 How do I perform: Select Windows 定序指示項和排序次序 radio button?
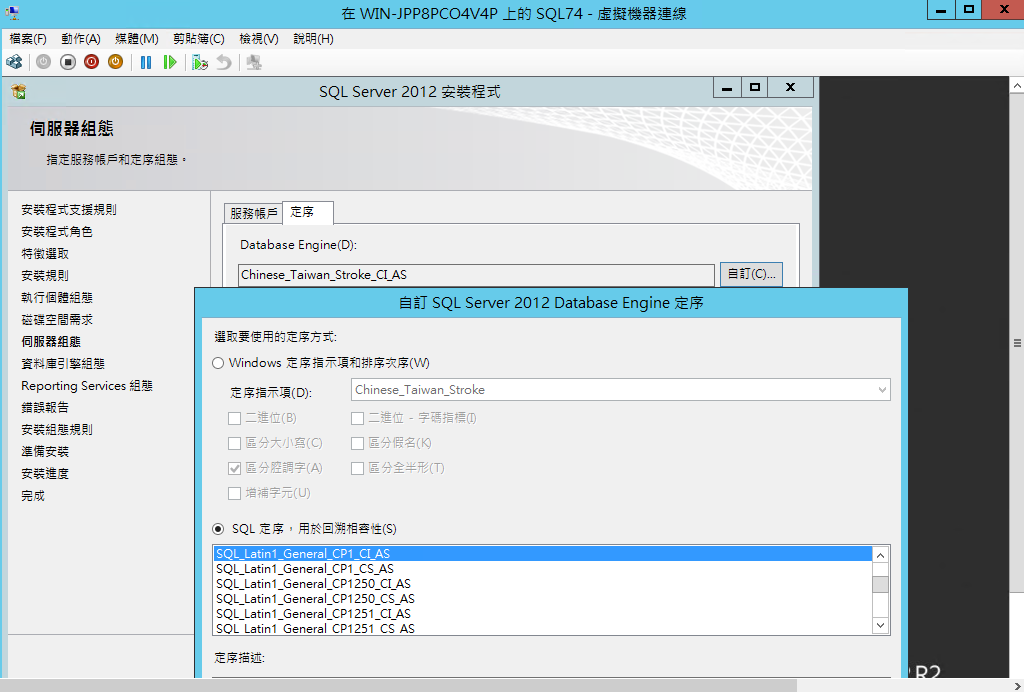[x=218, y=363]
